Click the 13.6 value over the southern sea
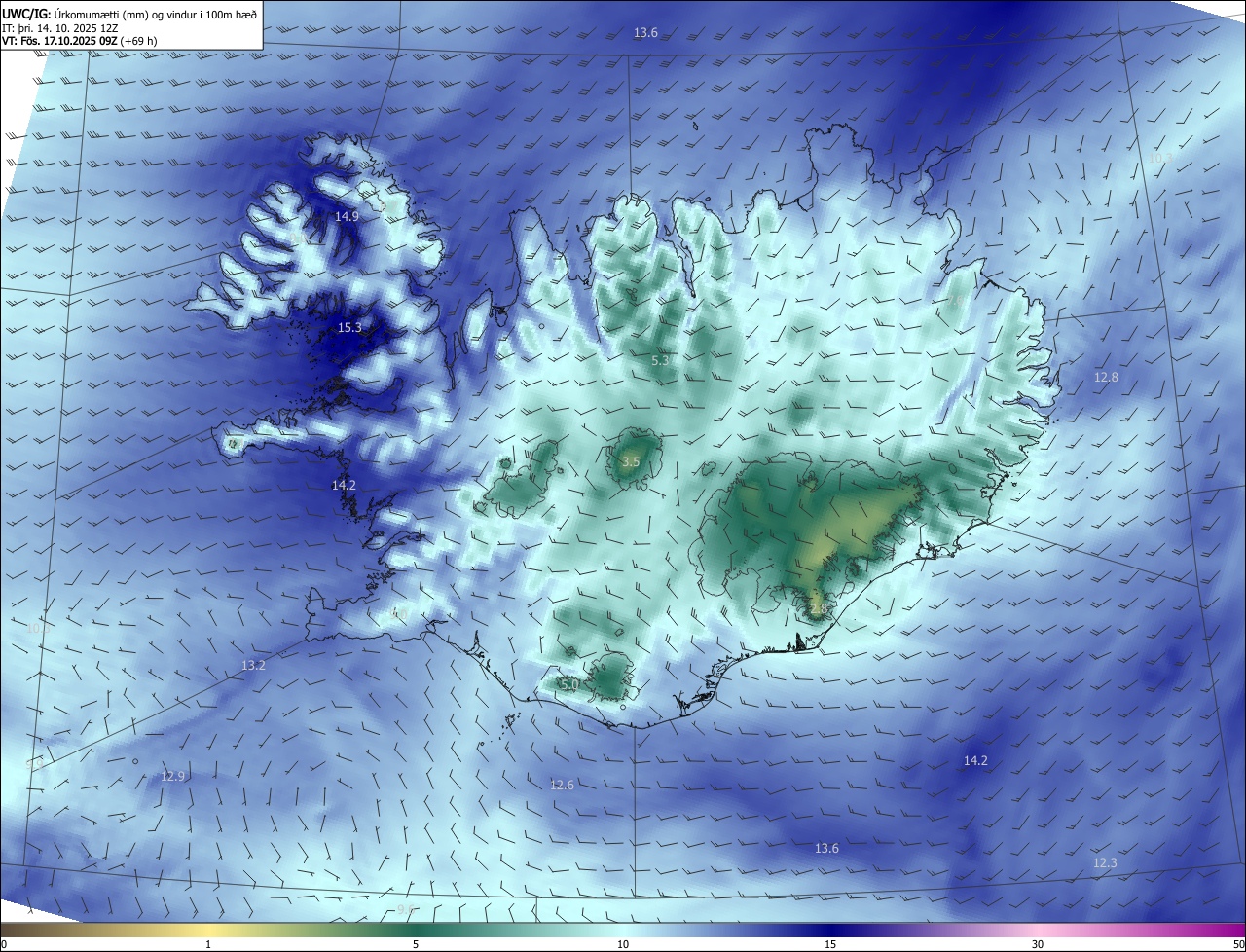 pyautogui.click(x=826, y=849)
